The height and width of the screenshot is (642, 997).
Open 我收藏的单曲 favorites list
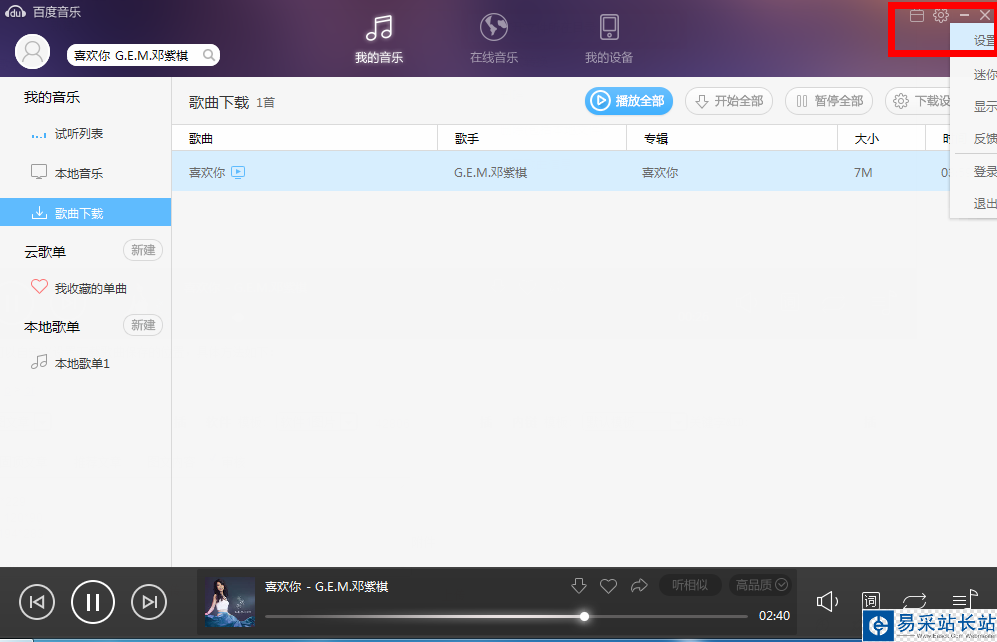(x=85, y=288)
